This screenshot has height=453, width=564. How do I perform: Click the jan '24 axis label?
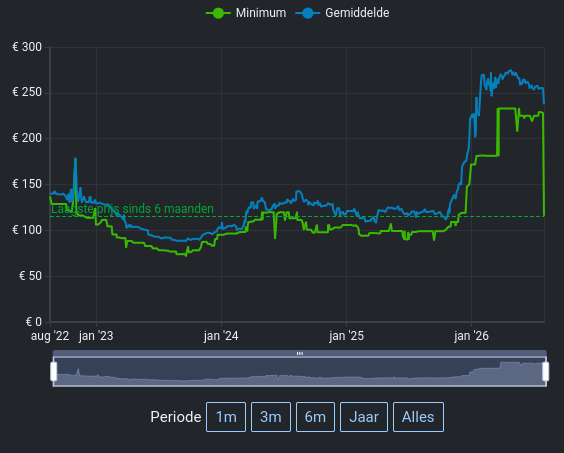[x=221, y=336]
